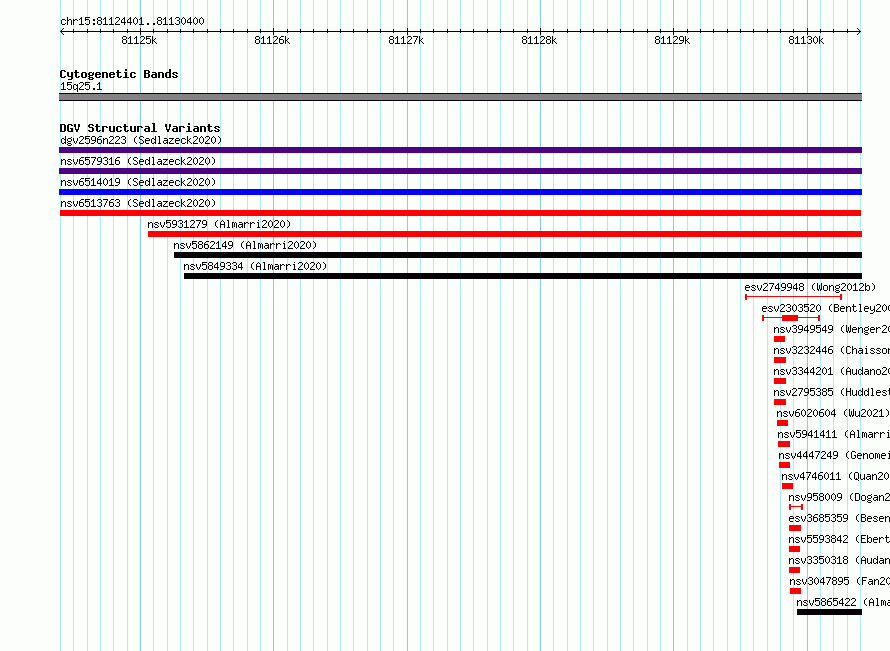Screen dimensions: 890x651
Task: Click the red block under nsv2795385
Action: (x=780, y=402)
